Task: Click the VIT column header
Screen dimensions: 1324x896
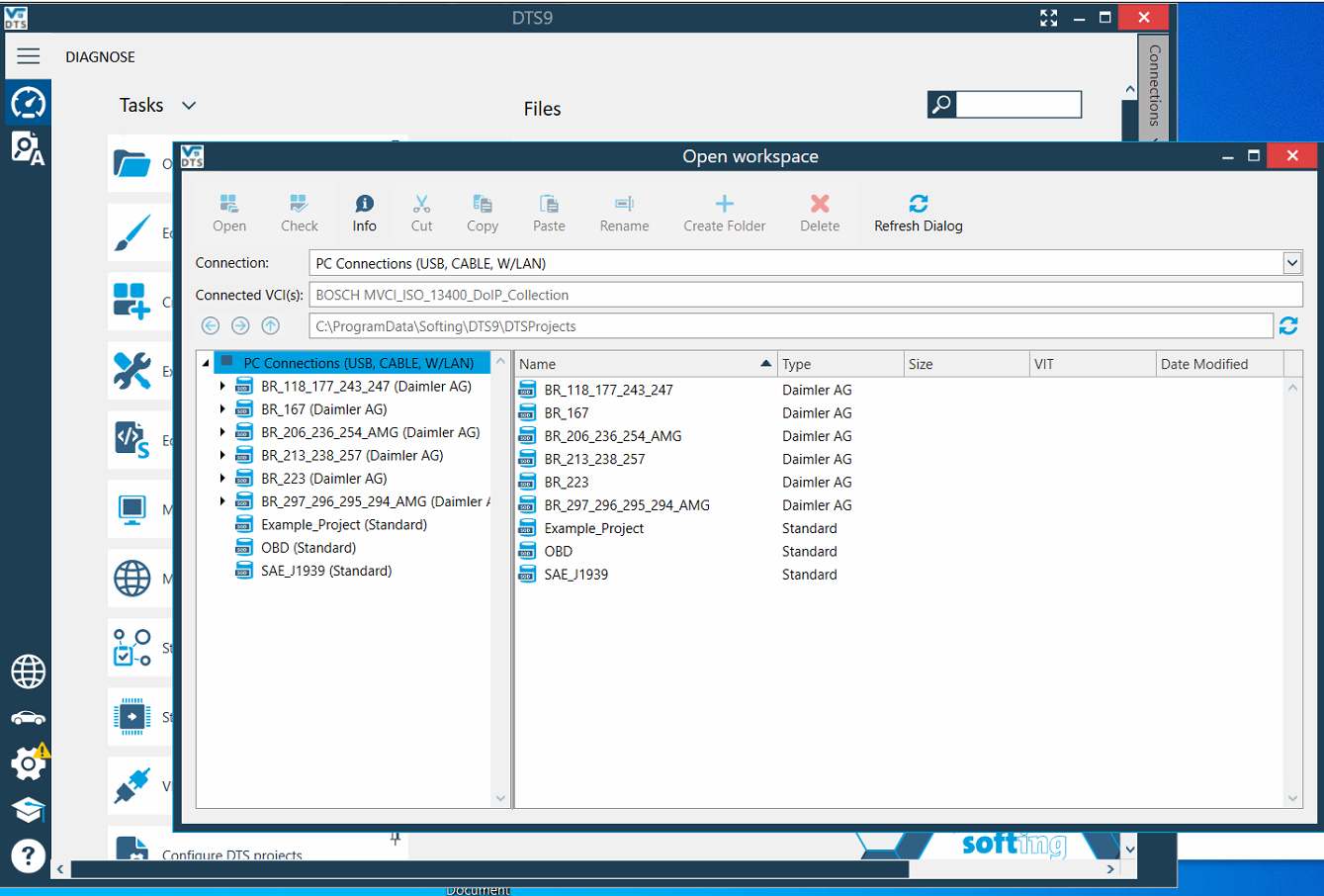Action: tap(1093, 364)
